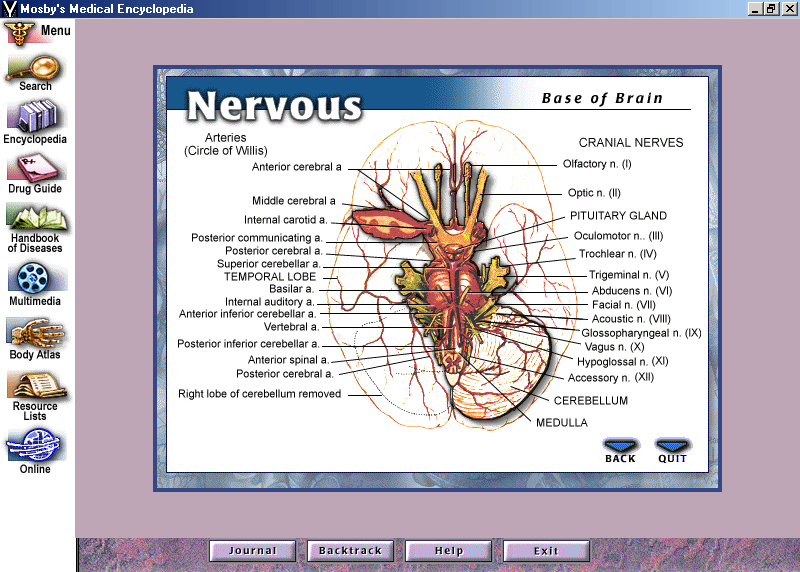Click the CEREBELLUM label
Viewport: 800px width, 572px height.
(591, 401)
